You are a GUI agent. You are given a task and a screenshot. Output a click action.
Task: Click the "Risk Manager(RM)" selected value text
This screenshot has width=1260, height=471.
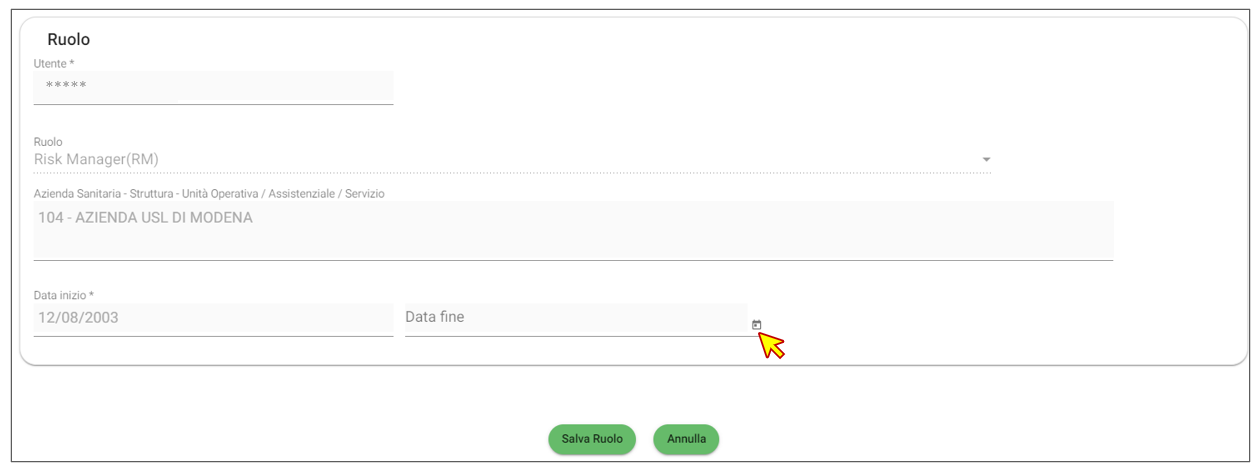coord(96,159)
